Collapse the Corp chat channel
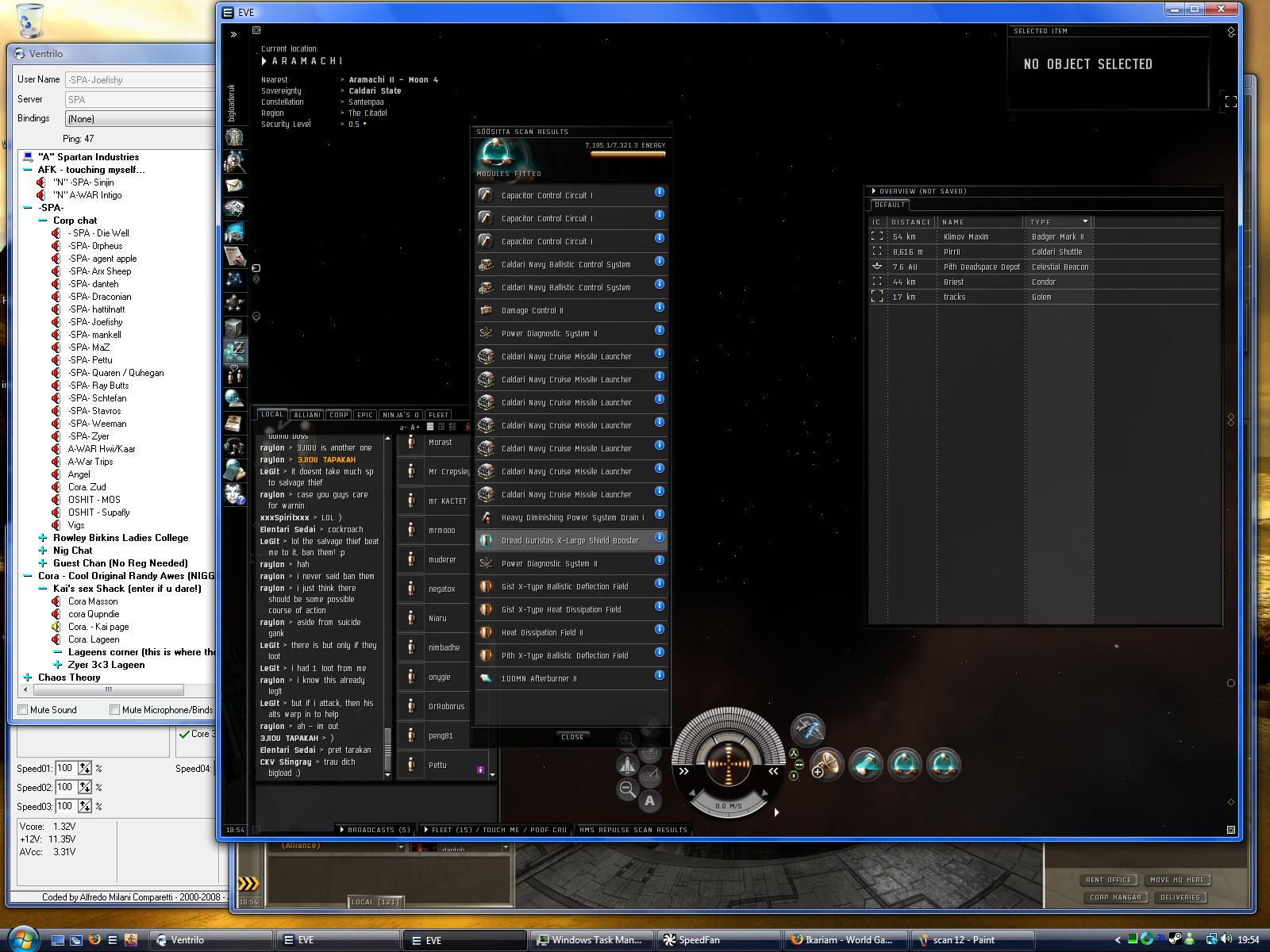The image size is (1270, 952). coord(43,221)
